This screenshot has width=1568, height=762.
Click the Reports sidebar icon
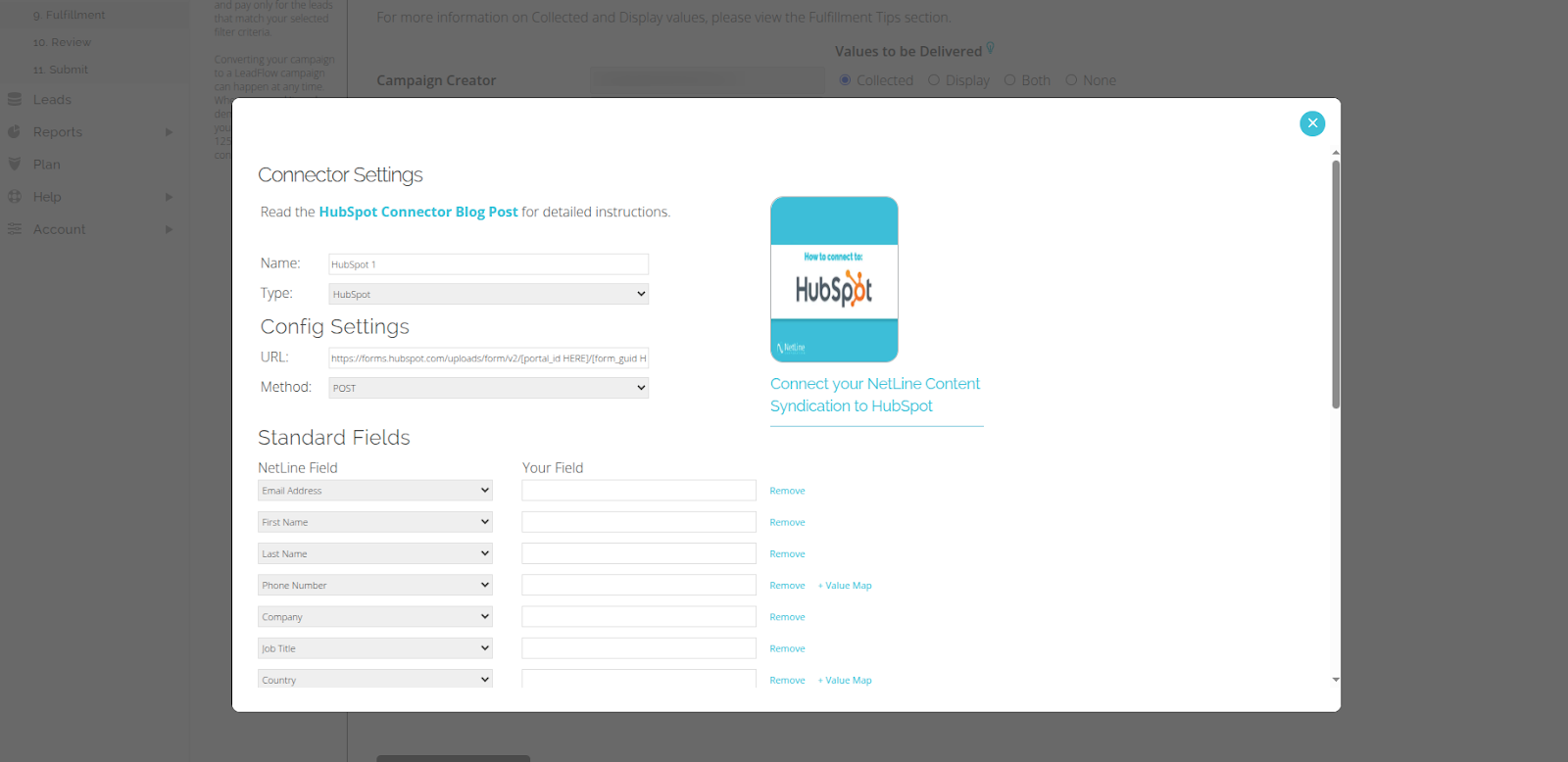(15, 132)
